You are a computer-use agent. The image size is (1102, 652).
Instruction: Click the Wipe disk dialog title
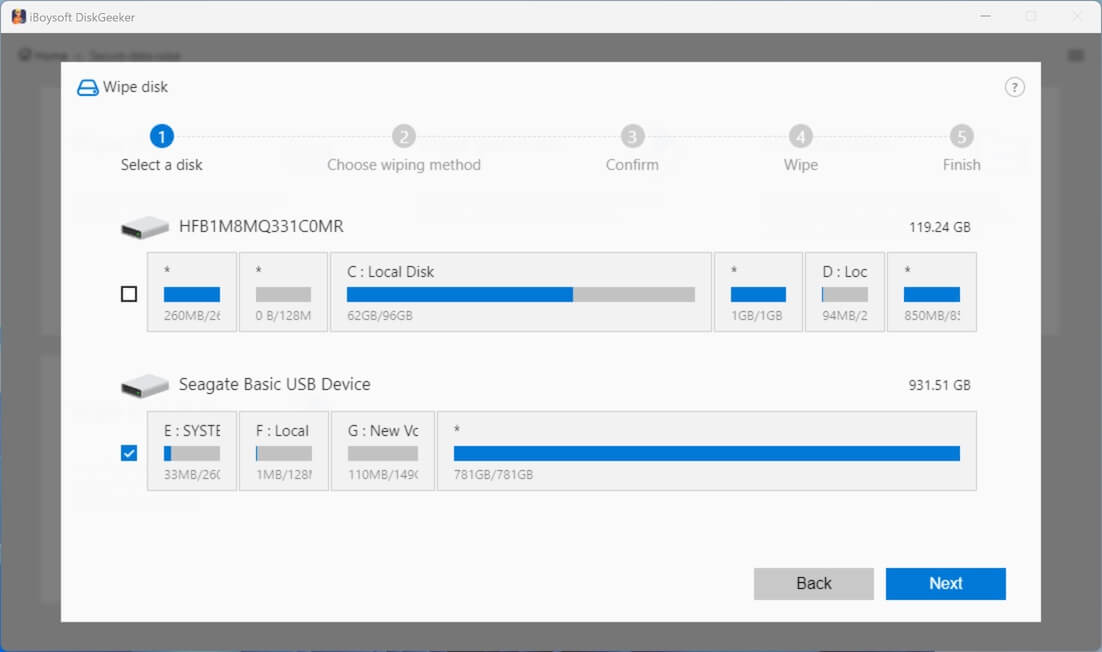point(135,87)
